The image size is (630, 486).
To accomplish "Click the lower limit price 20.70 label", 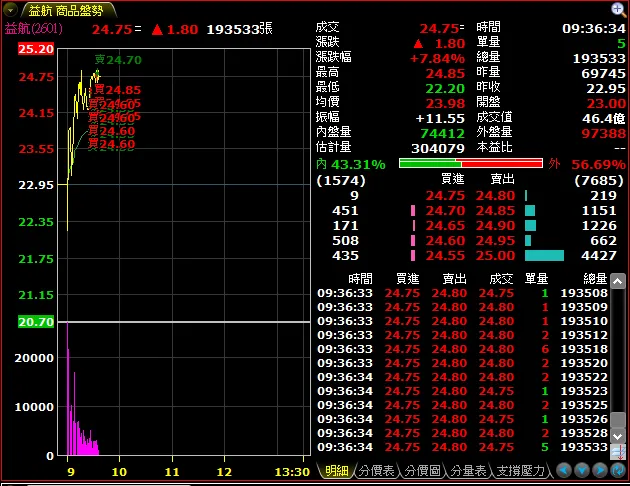I will click(x=36, y=322).
